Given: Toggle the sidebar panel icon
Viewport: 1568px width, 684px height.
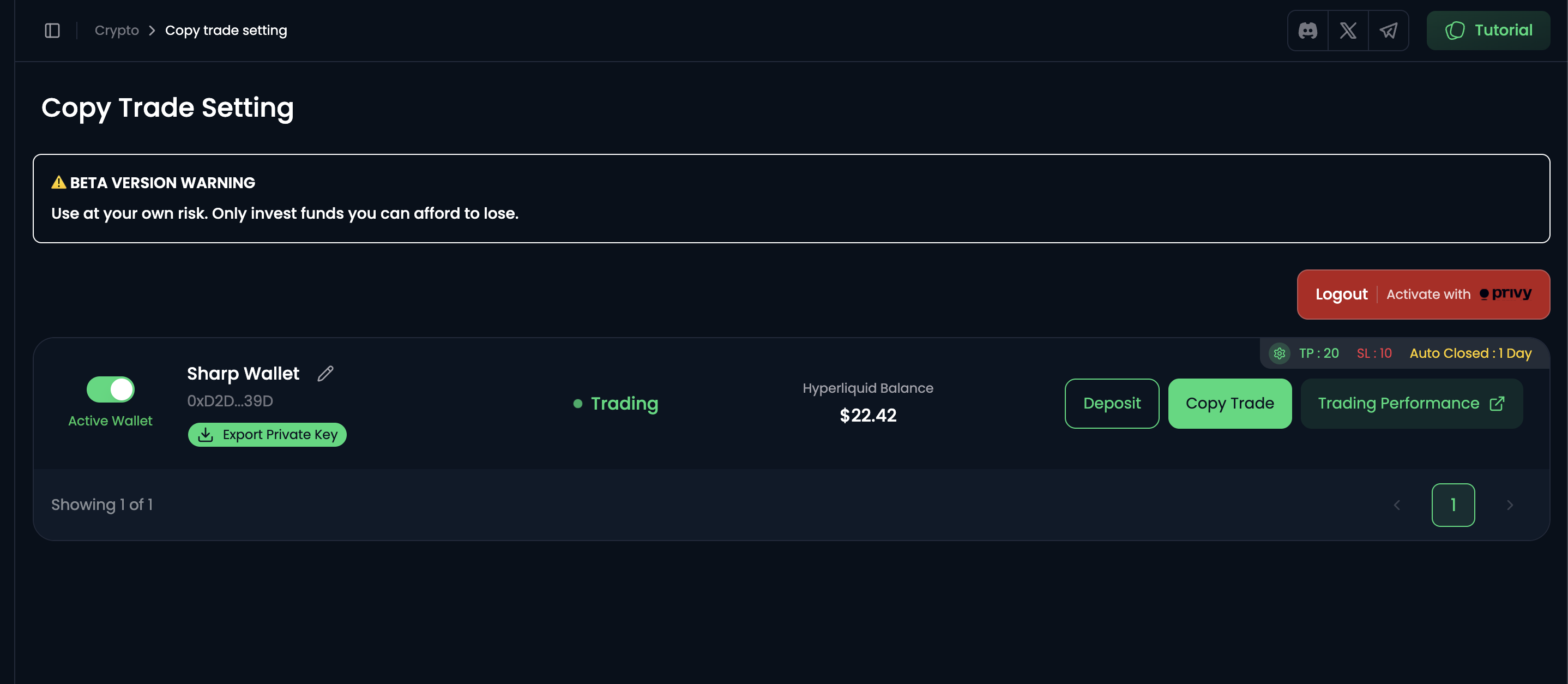Looking at the screenshot, I should point(52,31).
